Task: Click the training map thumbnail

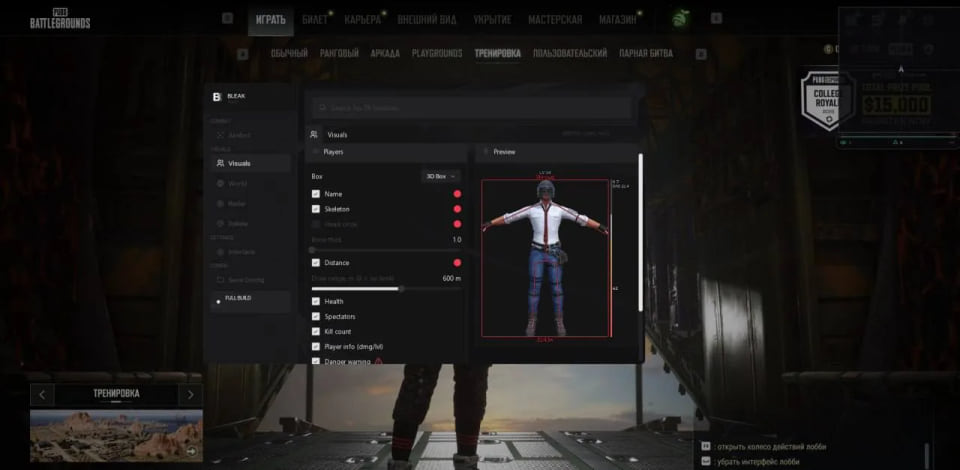Action: click(116, 435)
